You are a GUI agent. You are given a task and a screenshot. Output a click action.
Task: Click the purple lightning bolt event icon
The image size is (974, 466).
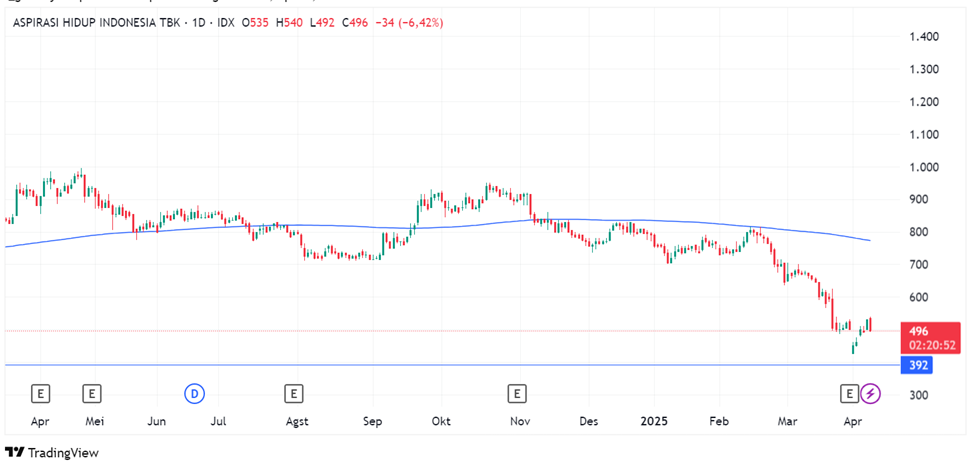pyautogui.click(x=871, y=393)
